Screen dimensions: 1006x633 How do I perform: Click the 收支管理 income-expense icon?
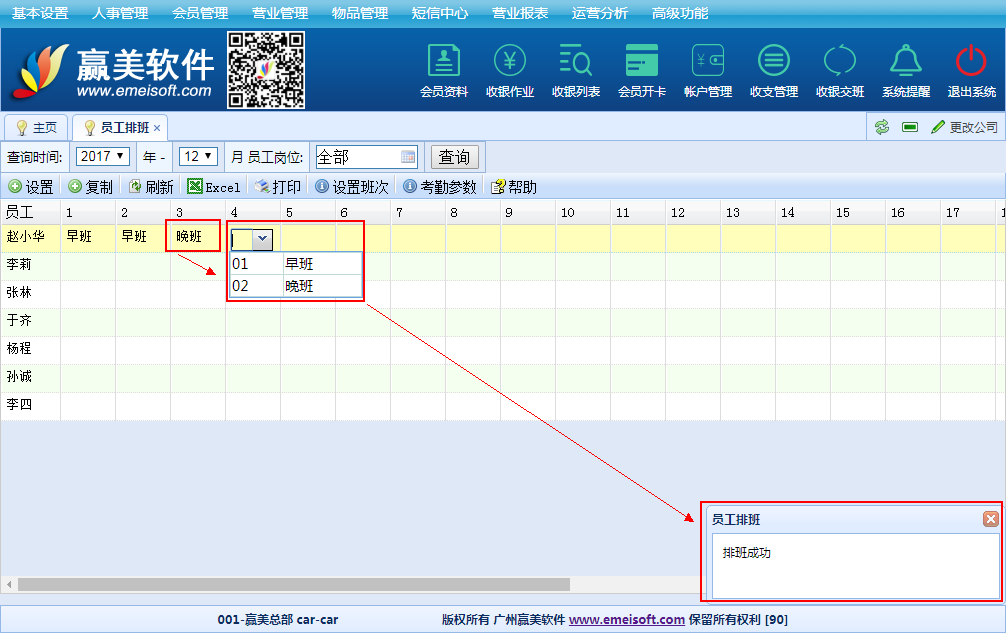[774, 62]
